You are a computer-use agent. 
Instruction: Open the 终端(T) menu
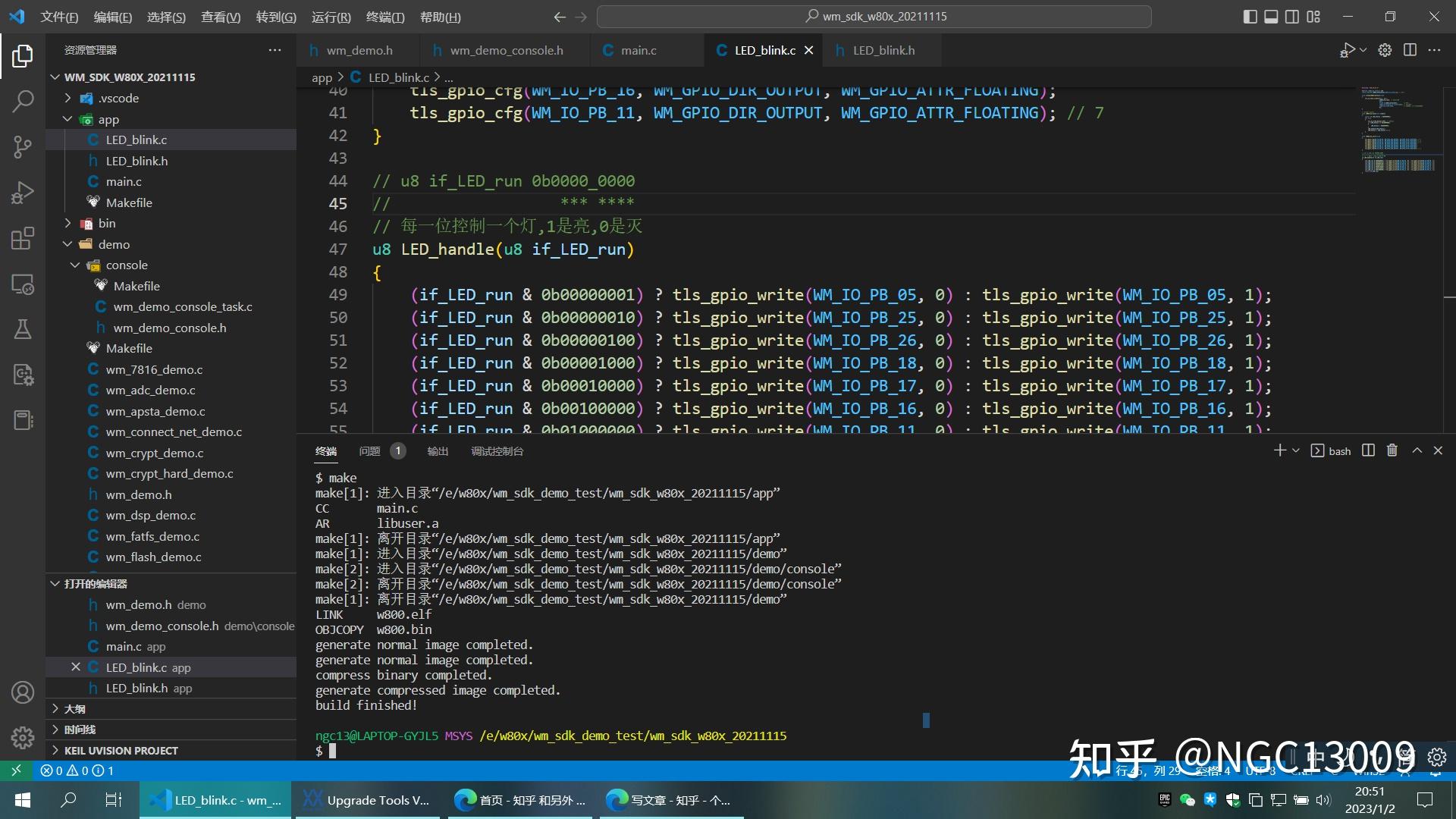click(384, 17)
